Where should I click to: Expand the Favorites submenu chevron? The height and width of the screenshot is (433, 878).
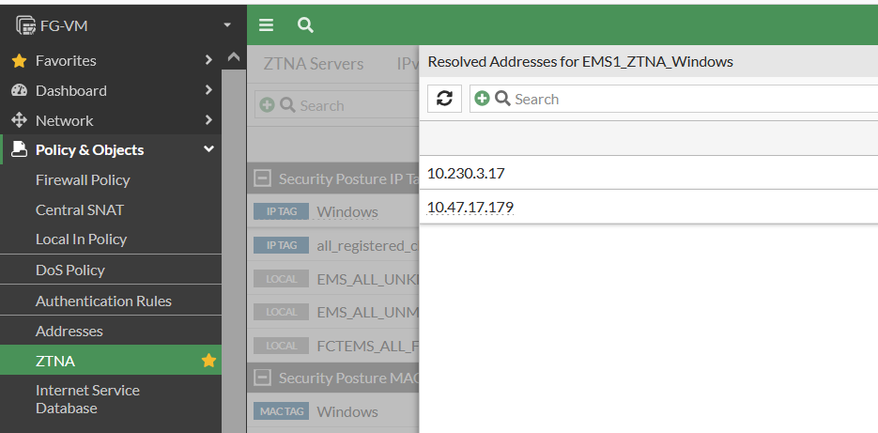(x=209, y=61)
